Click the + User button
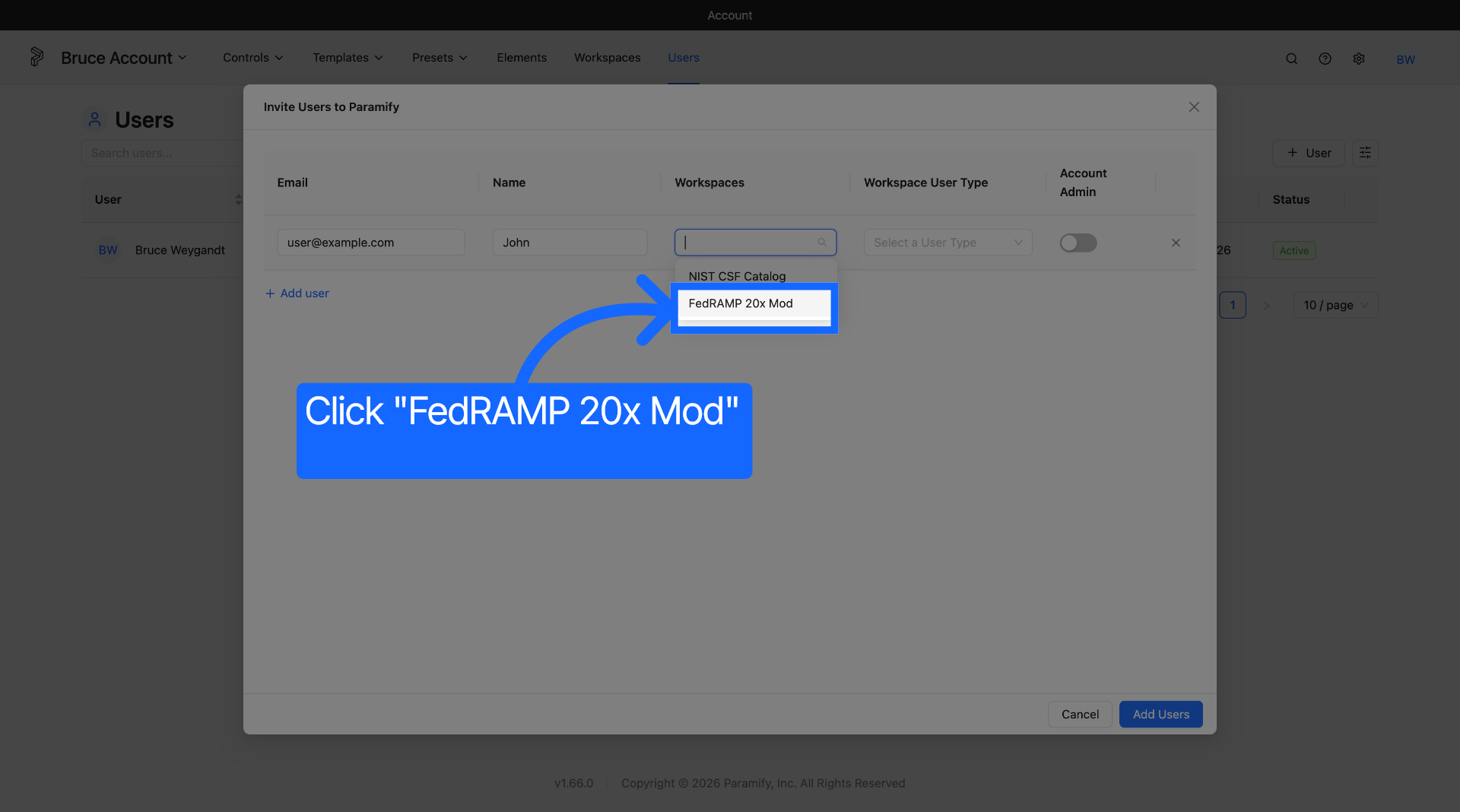Viewport: 1460px width, 812px height. coord(1309,153)
